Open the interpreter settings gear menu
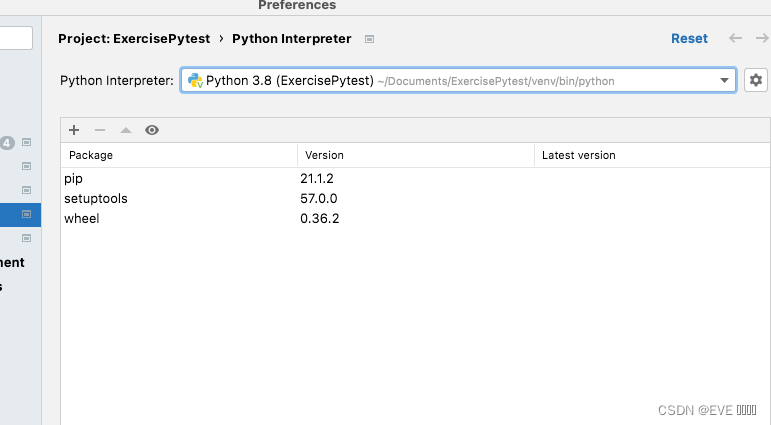 (755, 80)
